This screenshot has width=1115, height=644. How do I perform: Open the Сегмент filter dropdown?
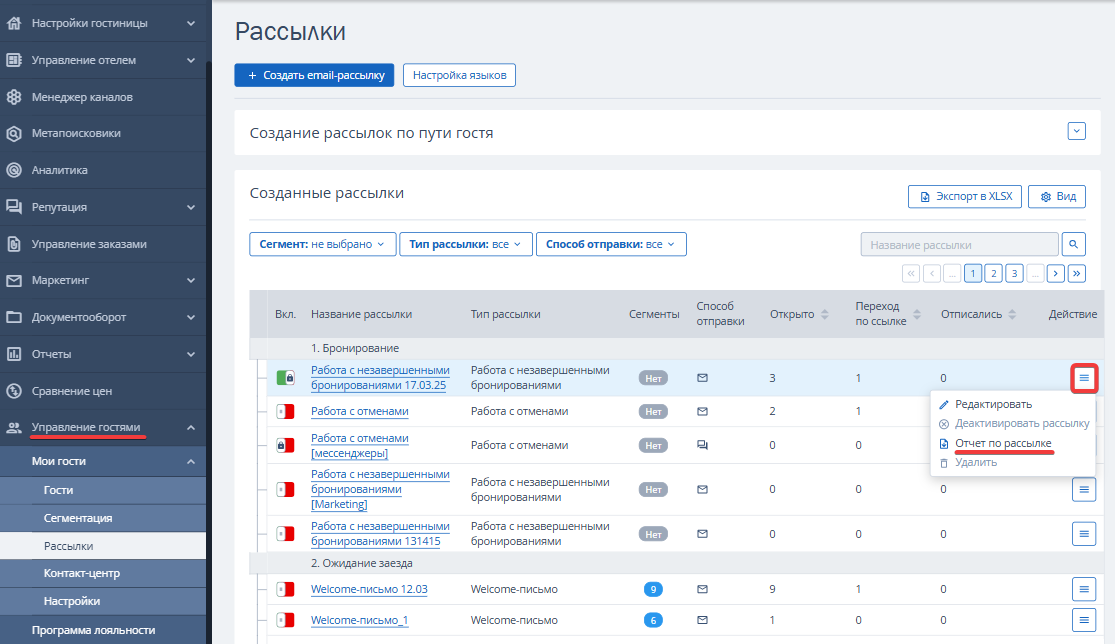tap(322, 244)
